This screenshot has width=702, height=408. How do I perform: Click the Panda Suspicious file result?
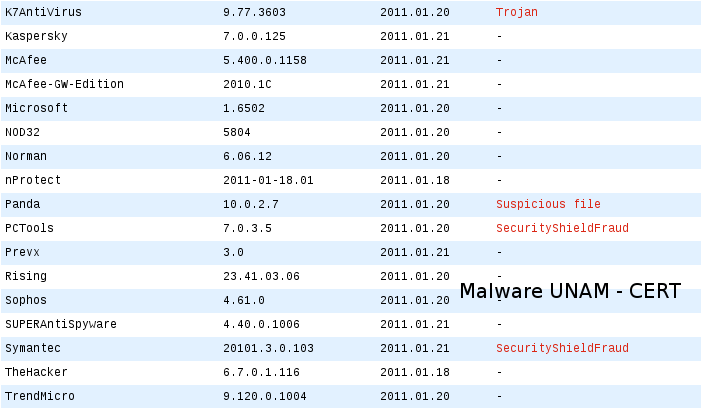click(x=548, y=204)
